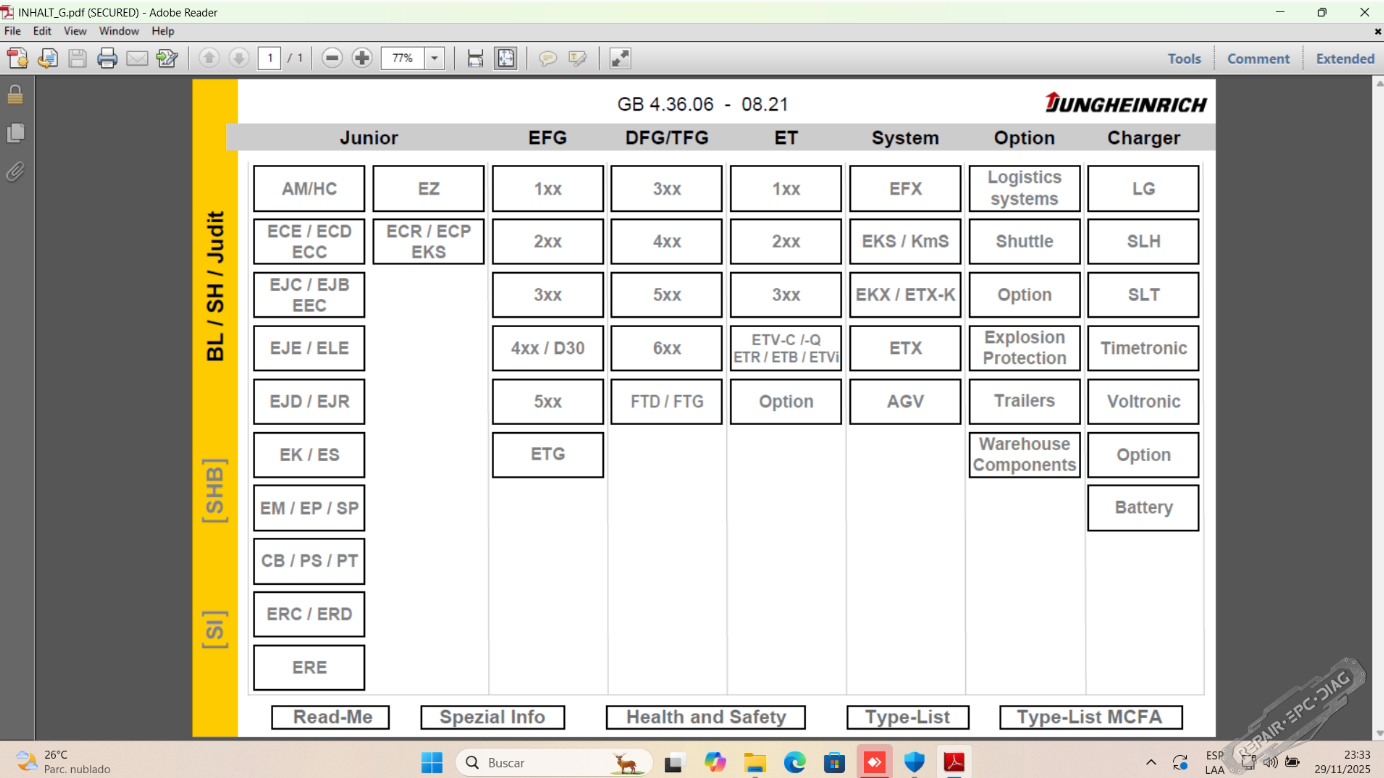
Task: Expand the Comment pane
Action: (1258, 59)
